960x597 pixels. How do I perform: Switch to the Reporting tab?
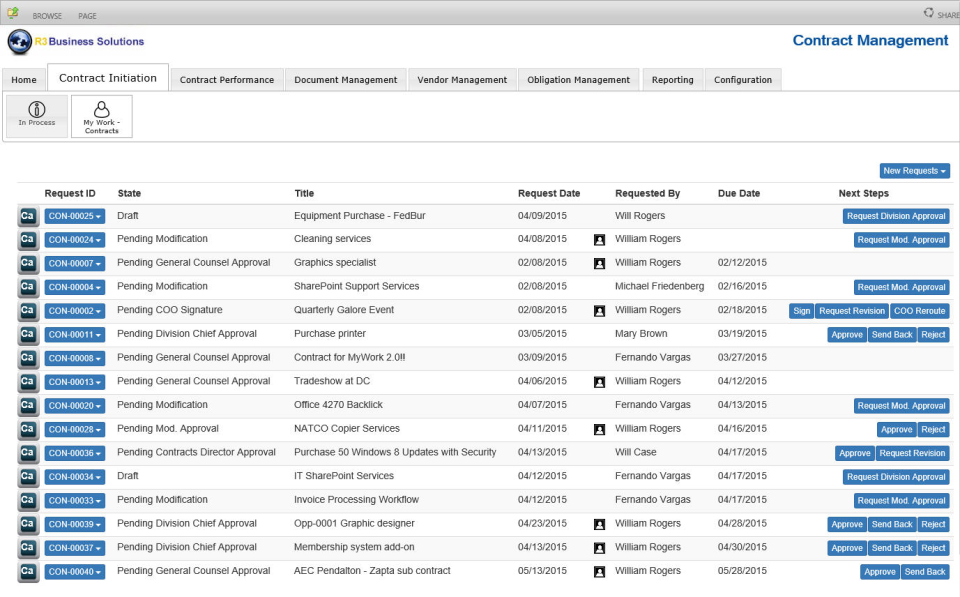[672, 79]
